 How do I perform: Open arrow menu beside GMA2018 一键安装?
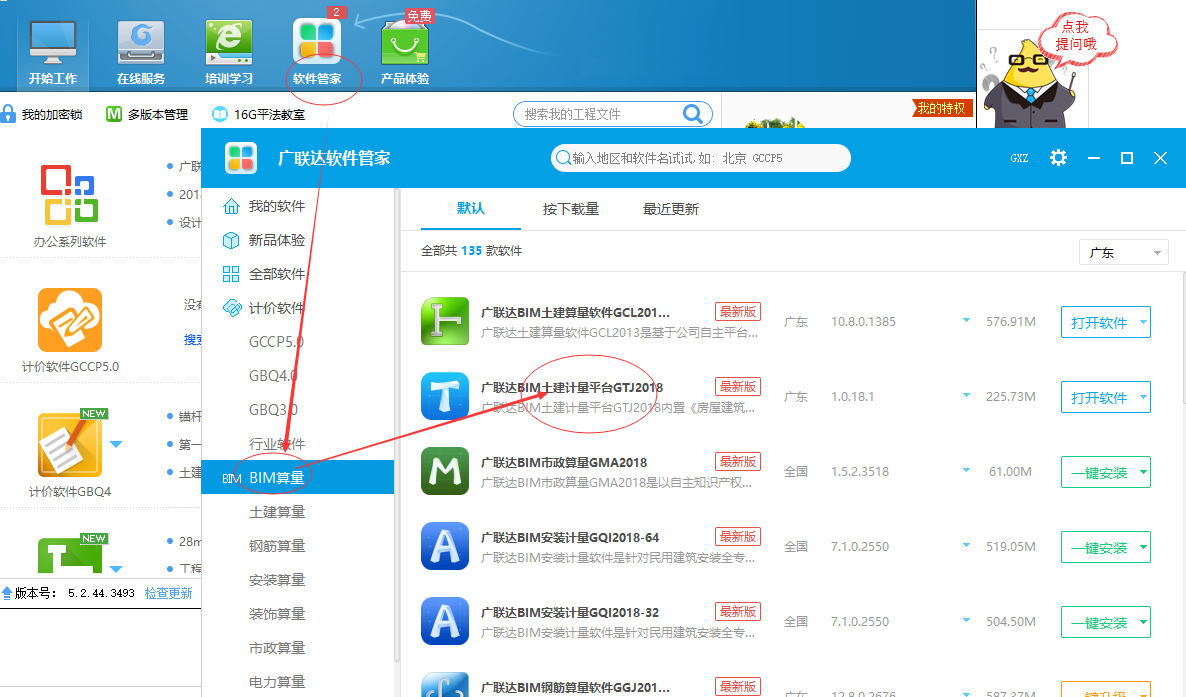coord(1144,472)
